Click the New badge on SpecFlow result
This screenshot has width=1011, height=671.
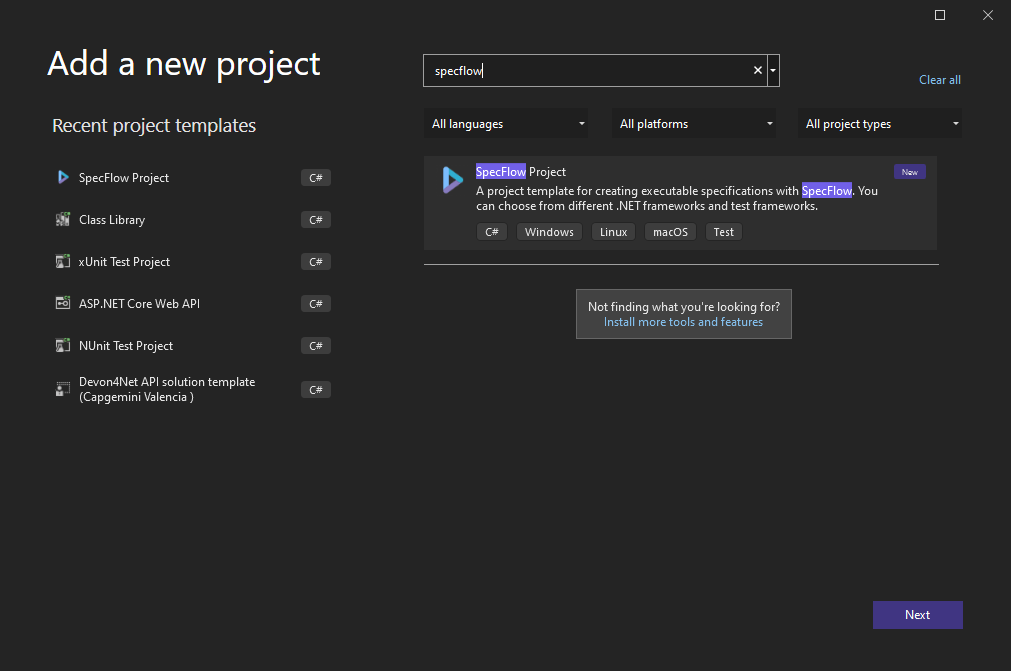[909, 171]
